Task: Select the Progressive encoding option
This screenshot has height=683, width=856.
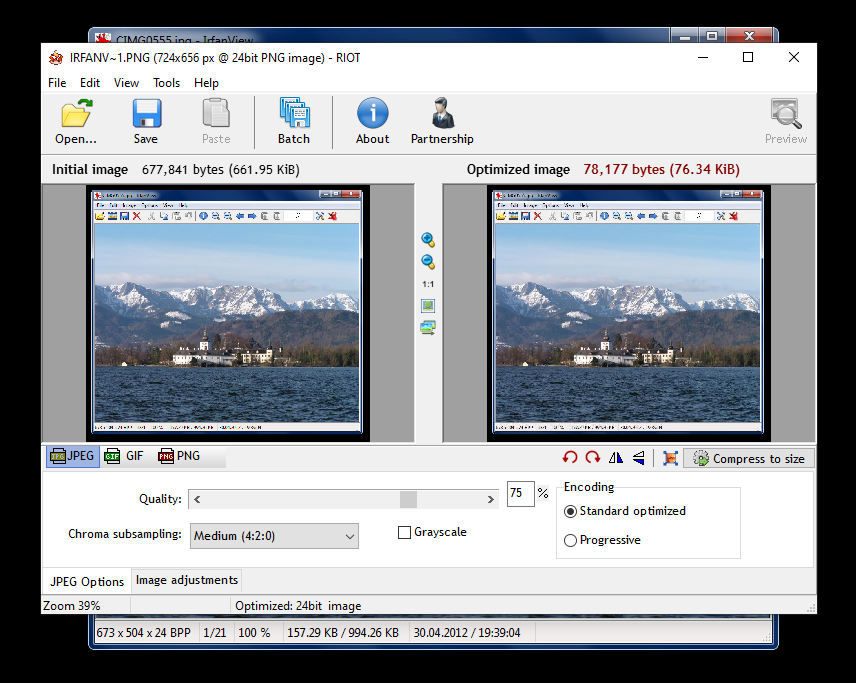Action: coord(570,541)
